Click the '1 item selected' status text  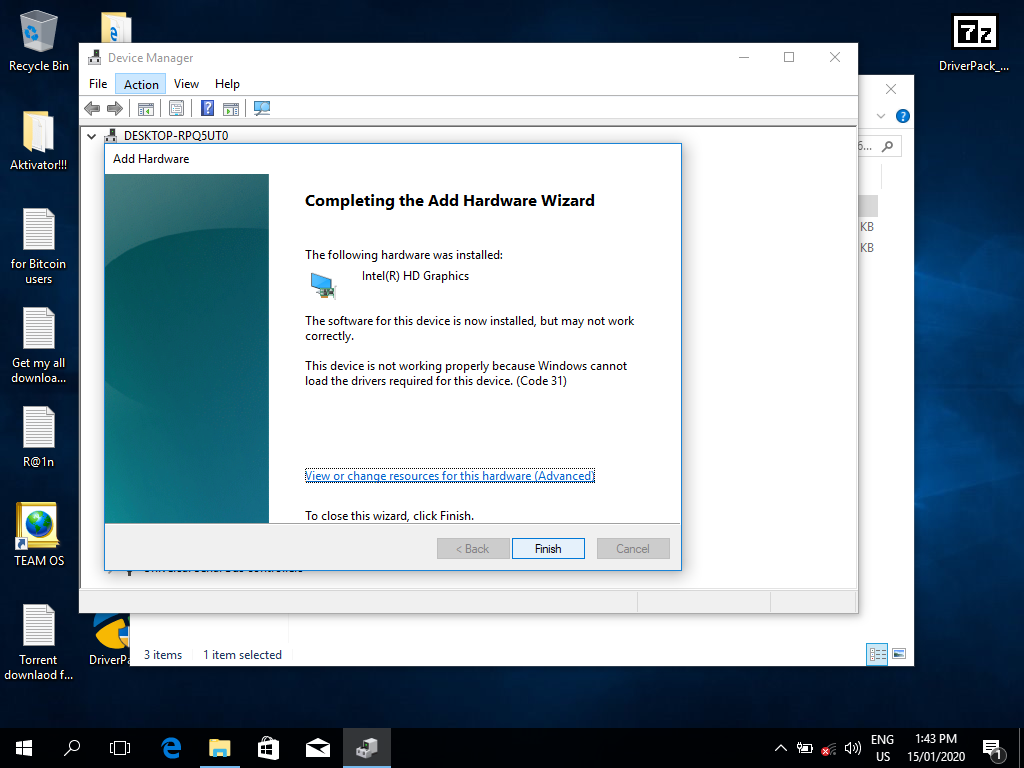click(242, 654)
